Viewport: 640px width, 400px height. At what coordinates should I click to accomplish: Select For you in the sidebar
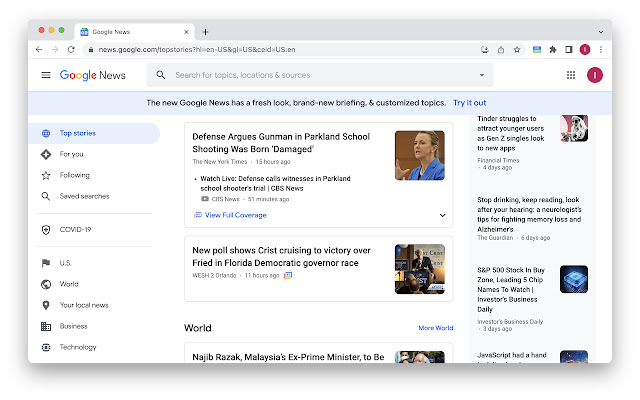(x=72, y=154)
